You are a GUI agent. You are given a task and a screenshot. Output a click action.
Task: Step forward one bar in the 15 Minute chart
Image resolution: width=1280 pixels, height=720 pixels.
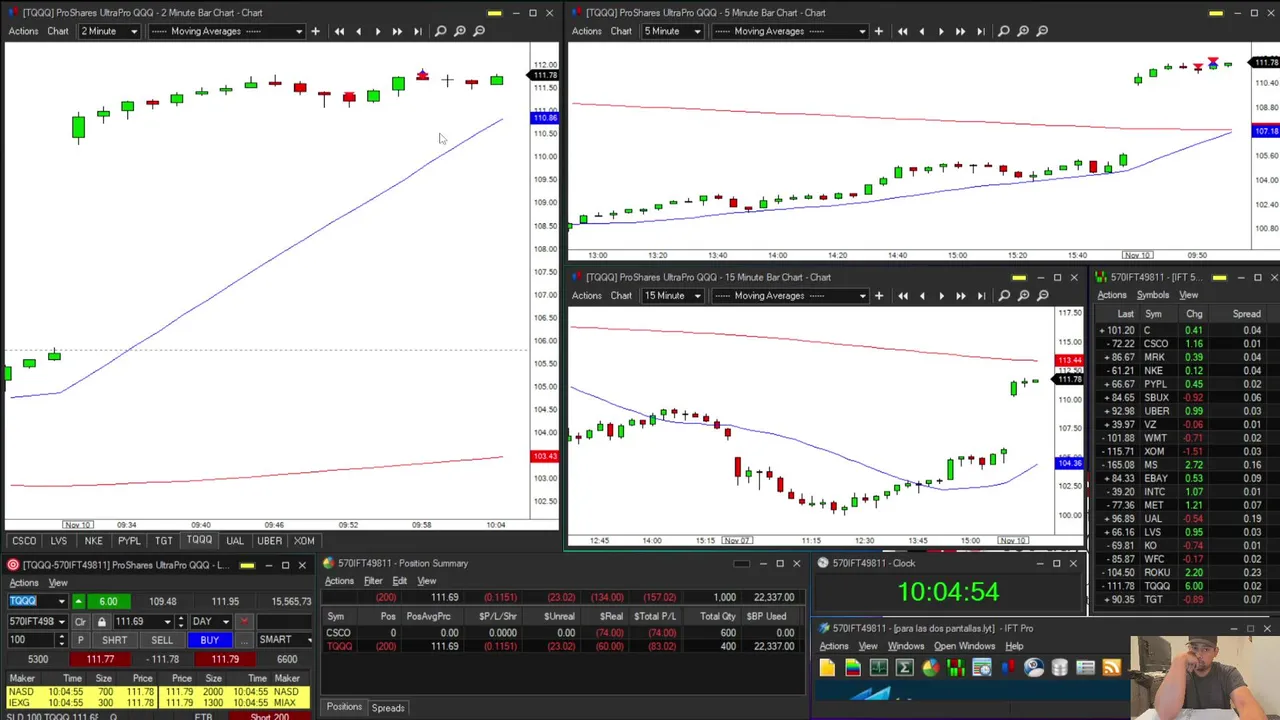[941, 295]
